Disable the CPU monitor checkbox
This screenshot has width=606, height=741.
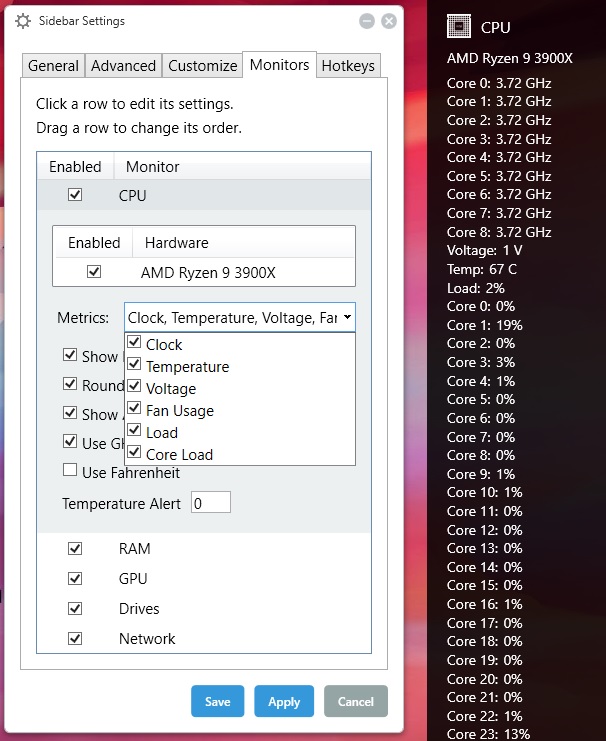75,194
